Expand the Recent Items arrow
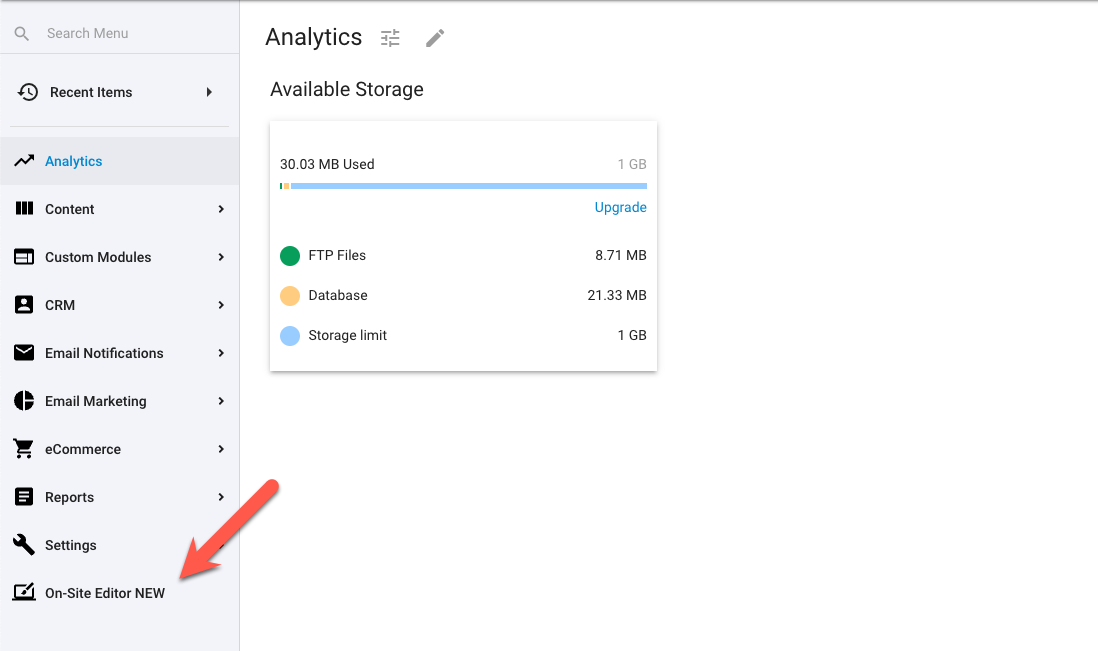The width and height of the screenshot is (1098, 651). 209,92
